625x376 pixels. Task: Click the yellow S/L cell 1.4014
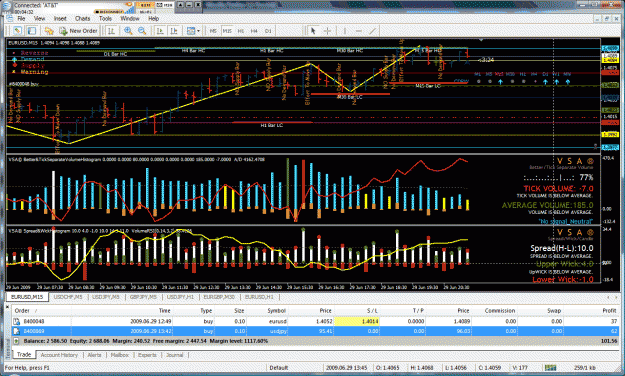tap(356, 321)
